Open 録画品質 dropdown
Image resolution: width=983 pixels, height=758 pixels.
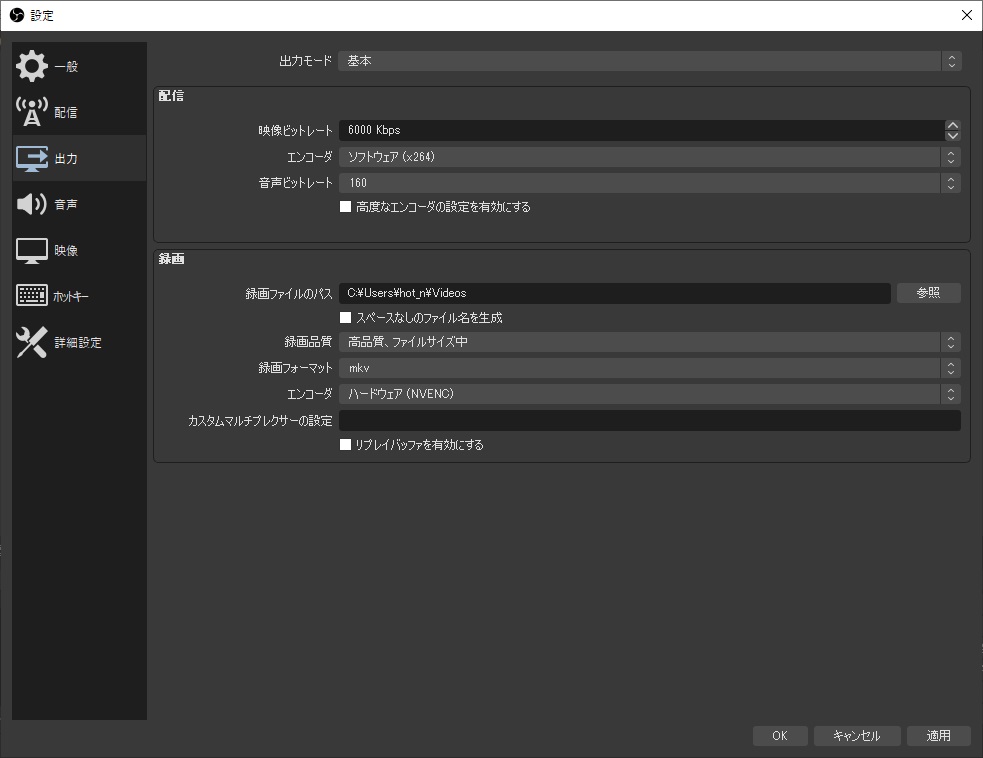point(649,342)
